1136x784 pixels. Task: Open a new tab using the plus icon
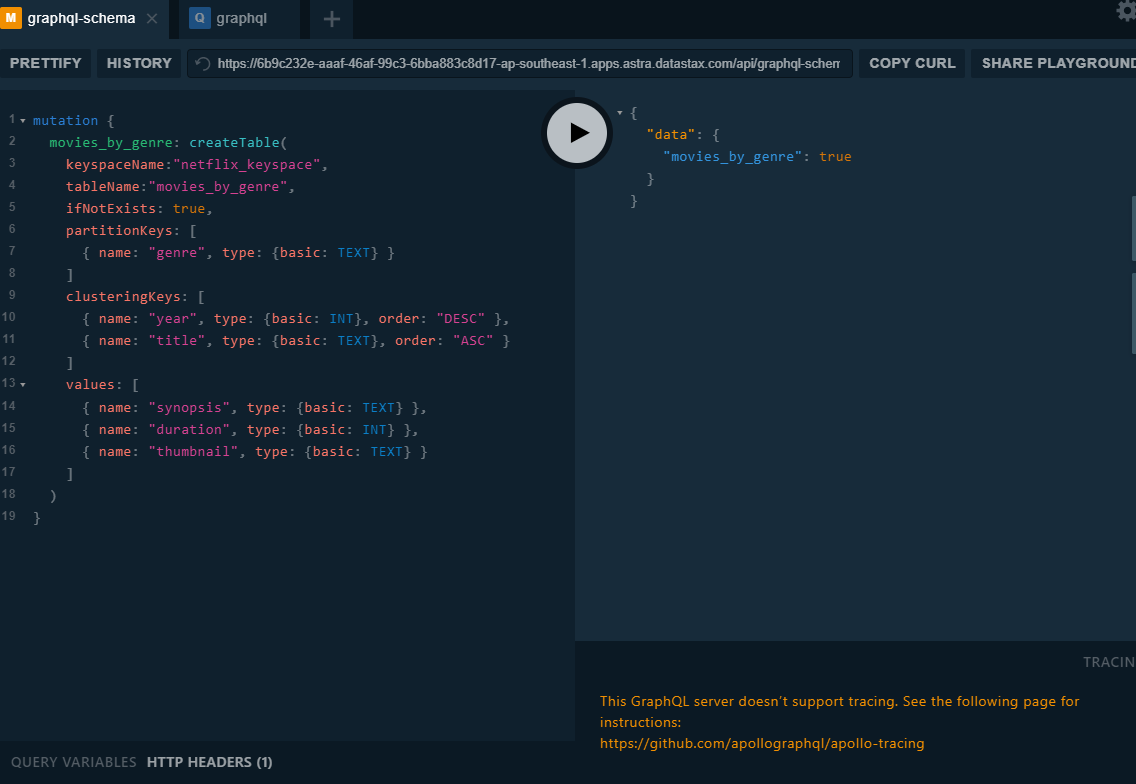[331, 19]
